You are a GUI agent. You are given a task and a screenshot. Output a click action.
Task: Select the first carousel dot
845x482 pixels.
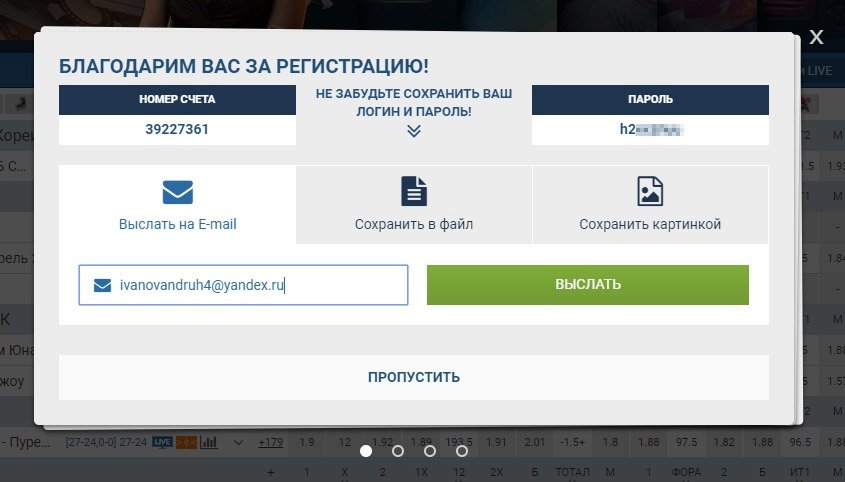366,451
